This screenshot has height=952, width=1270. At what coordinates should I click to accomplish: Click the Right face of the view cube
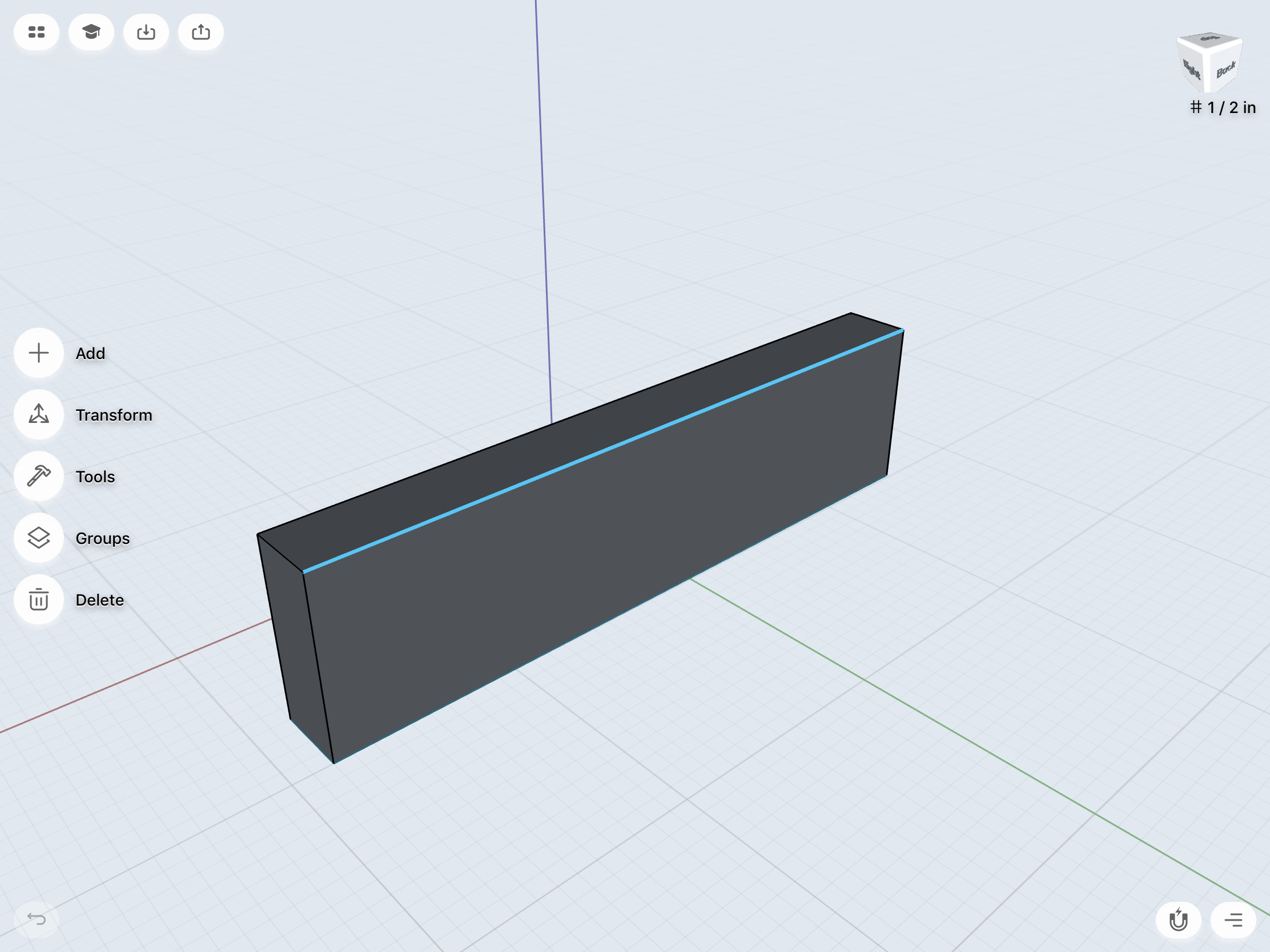pyautogui.click(x=1192, y=69)
